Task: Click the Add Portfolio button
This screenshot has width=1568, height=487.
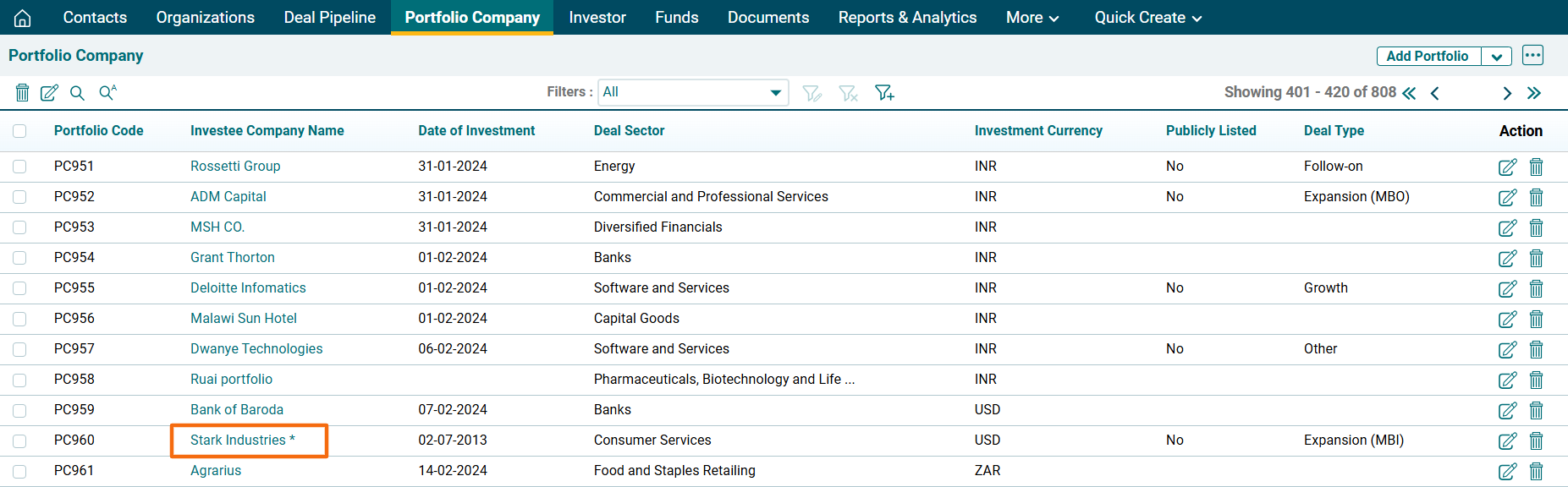Action: (x=1428, y=57)
